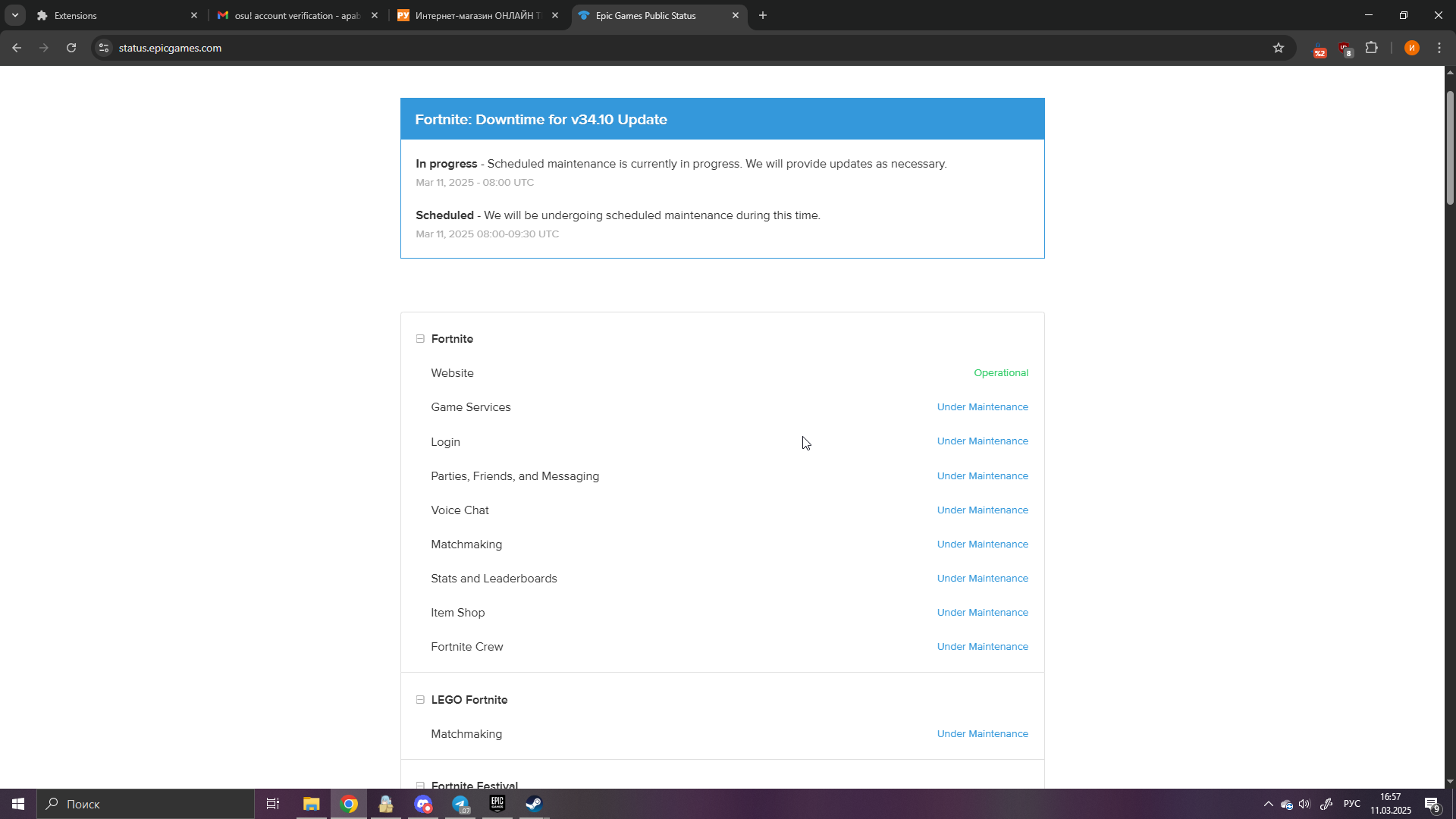Open the Extensions puzzle menu
Image resolution: width=1456 pixels, height=819 pixels.
coord(1372,48)
